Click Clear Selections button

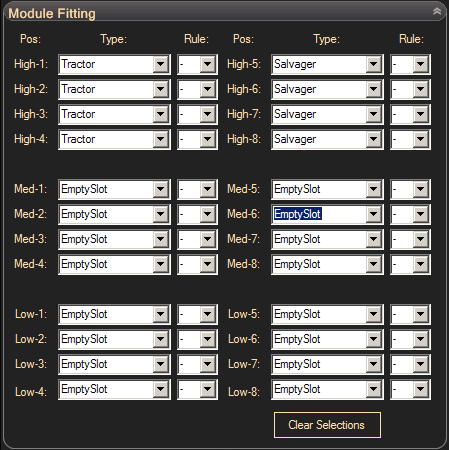tap(327, 425)
